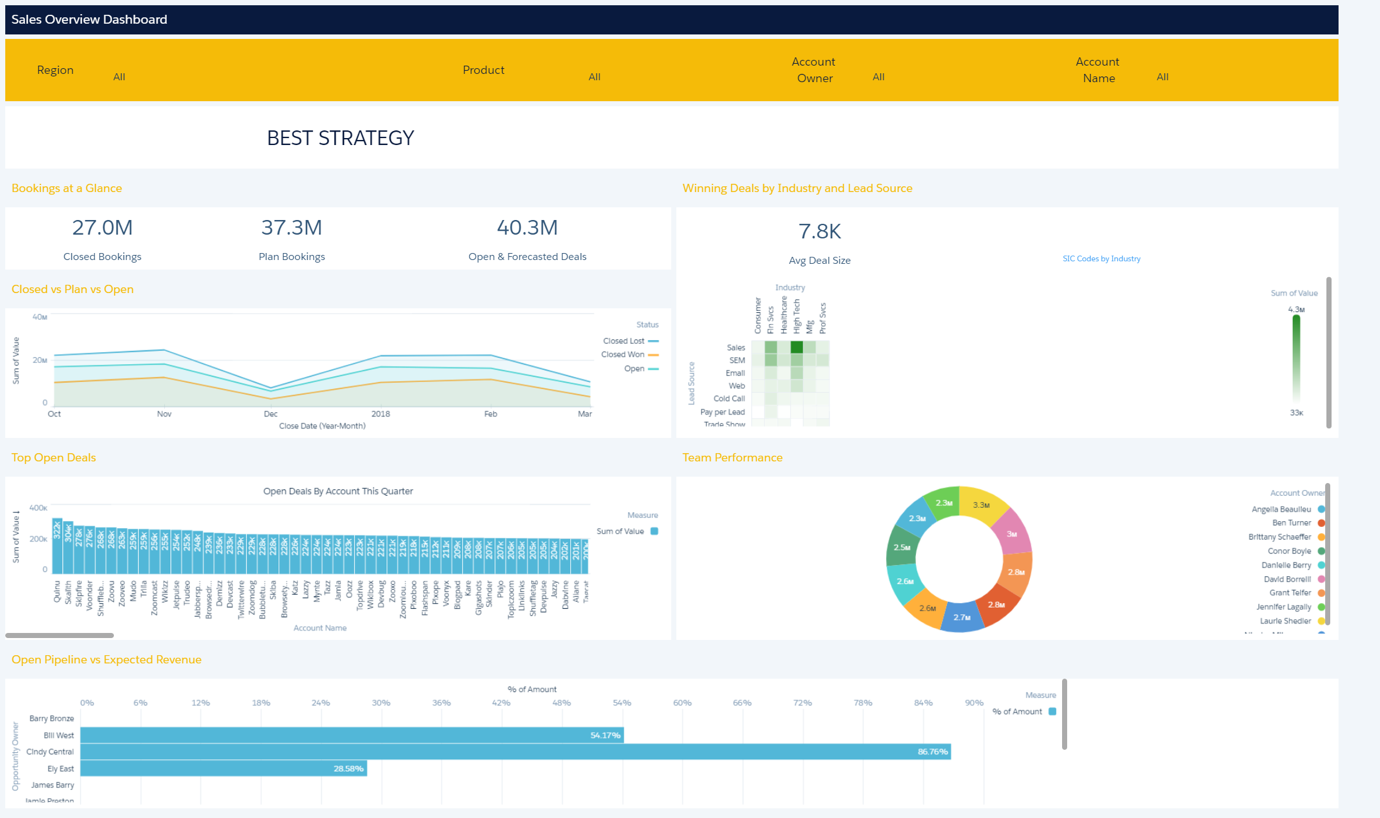Toggle sort on Sum of Value axis arrow

pyautogui.click(x=16, y=514)
